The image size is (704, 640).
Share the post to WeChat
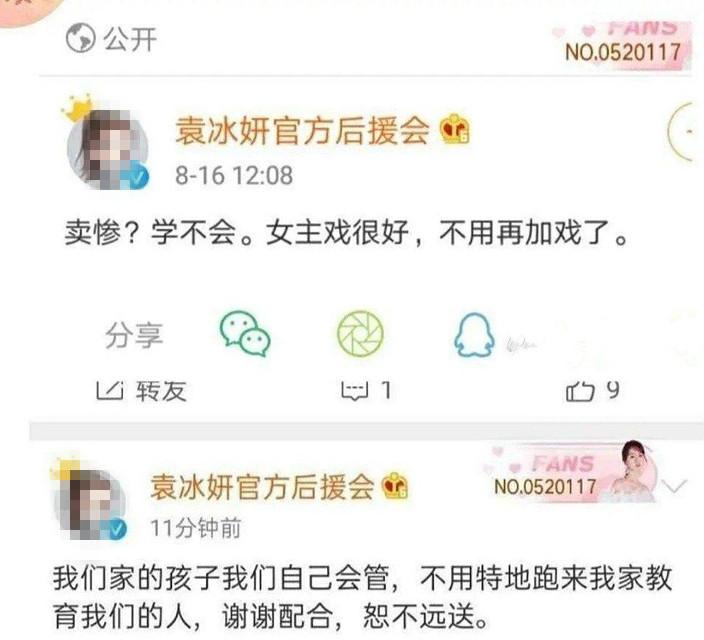(x=245, y=334)
